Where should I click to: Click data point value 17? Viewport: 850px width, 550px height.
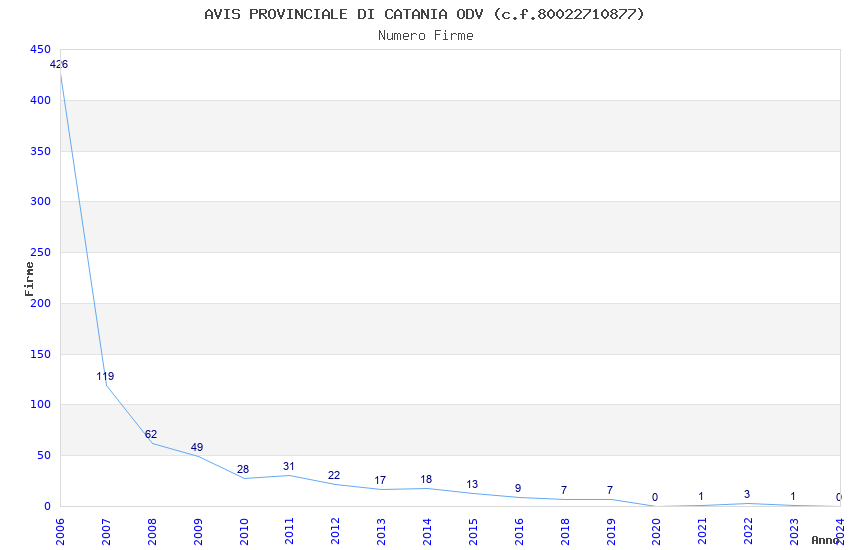point(380,480)
